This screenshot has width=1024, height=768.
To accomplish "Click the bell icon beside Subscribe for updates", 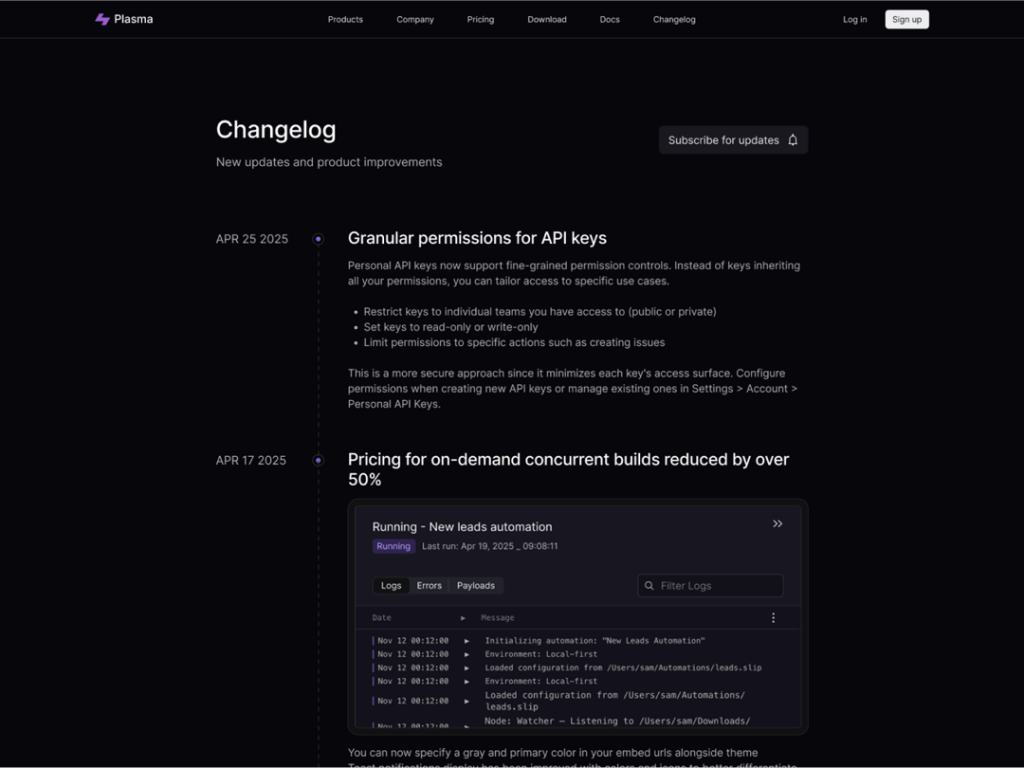I will coord(792,140).
